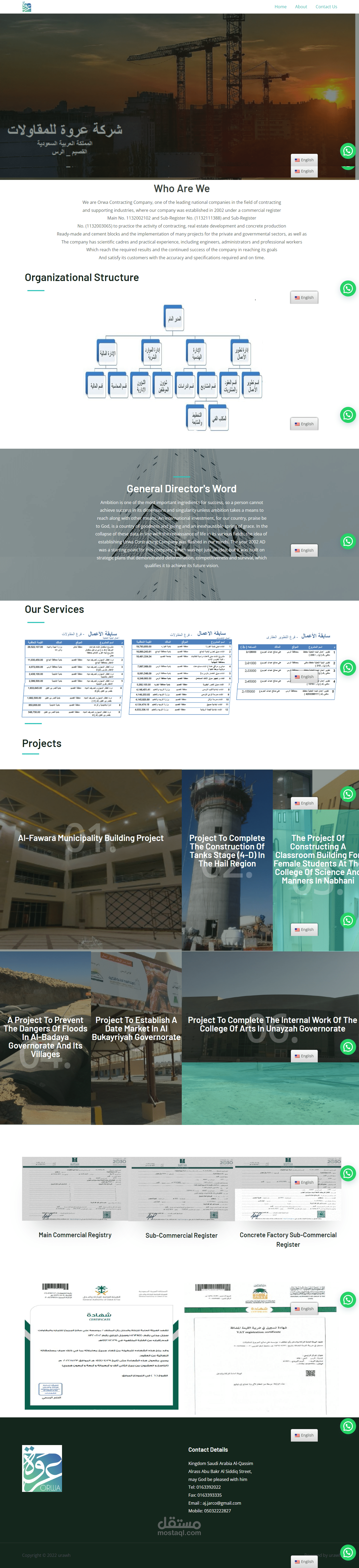Click WhatsApp icon at top of dark footer
Screen dimensions: 359x1568
[x=348, y=1426]
